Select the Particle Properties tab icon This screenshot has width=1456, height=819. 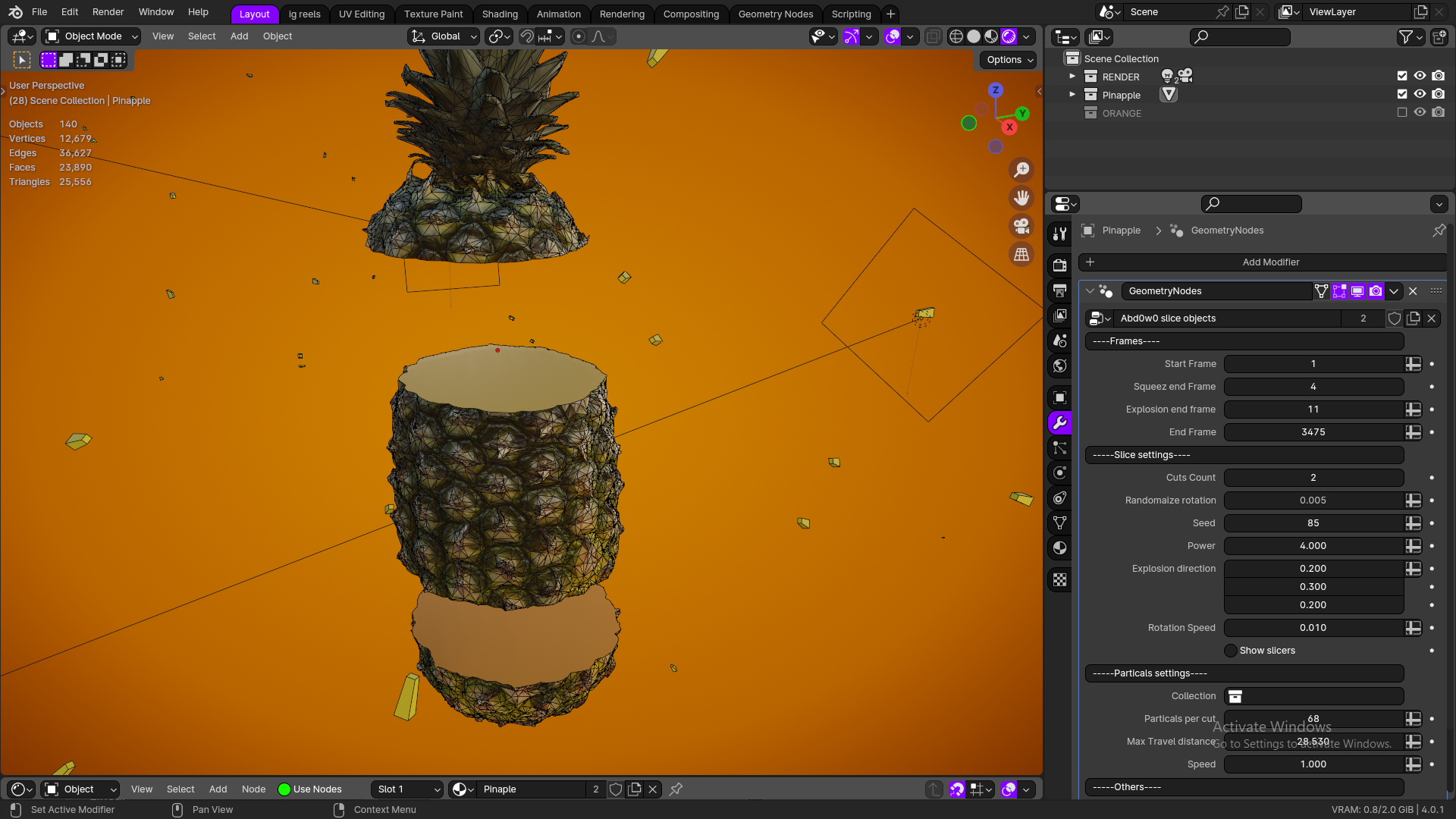1059,447
